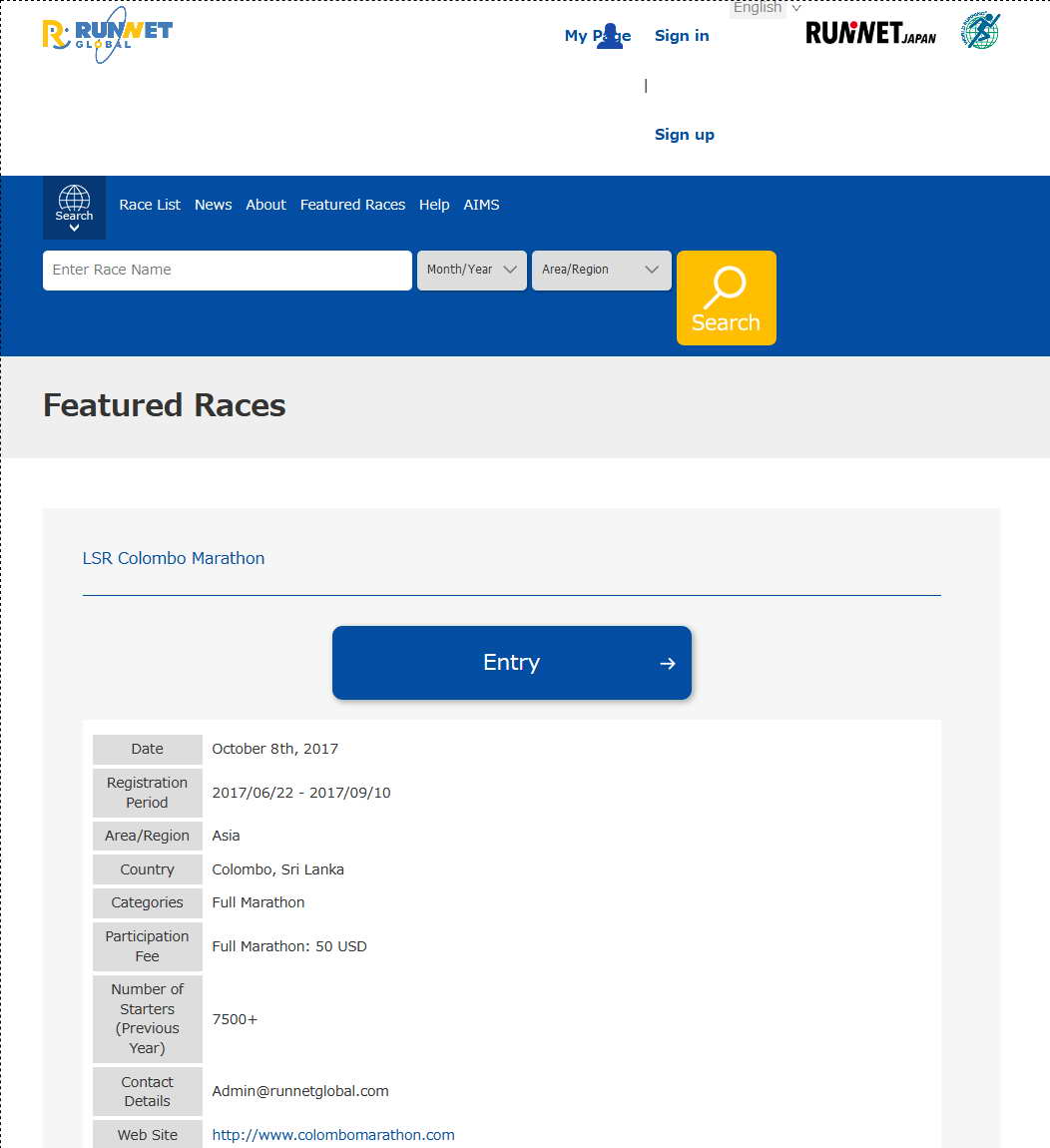Click the Sign in link
This screenshot has width=1050, height=1148.
682,36
